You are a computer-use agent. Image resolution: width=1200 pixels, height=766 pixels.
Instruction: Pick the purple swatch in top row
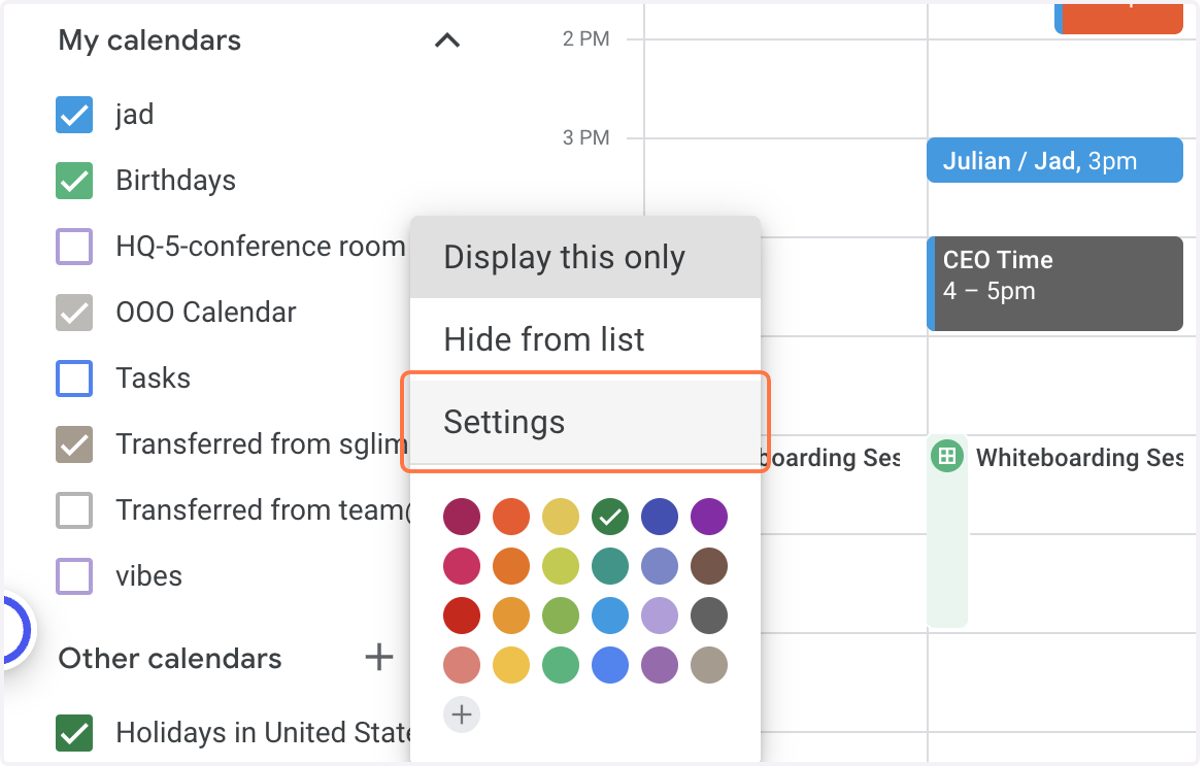(x=709, y=517)
